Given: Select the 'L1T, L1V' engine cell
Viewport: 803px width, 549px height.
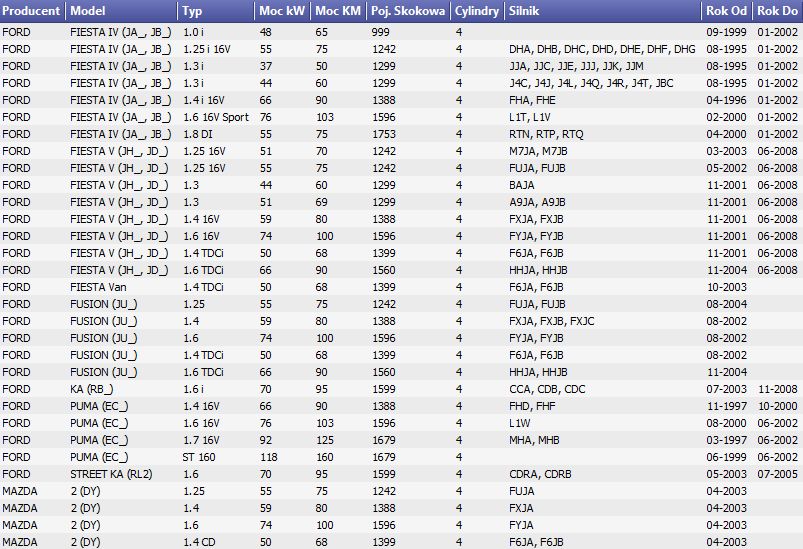Looking at the screenshot, I should pos(530,117).
